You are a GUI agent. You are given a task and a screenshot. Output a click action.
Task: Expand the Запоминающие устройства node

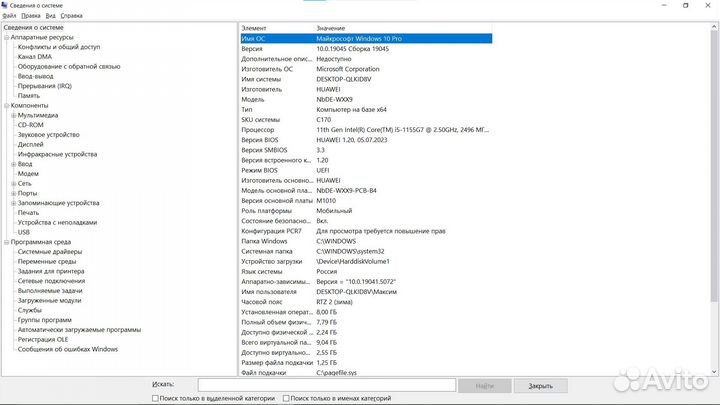14,203
